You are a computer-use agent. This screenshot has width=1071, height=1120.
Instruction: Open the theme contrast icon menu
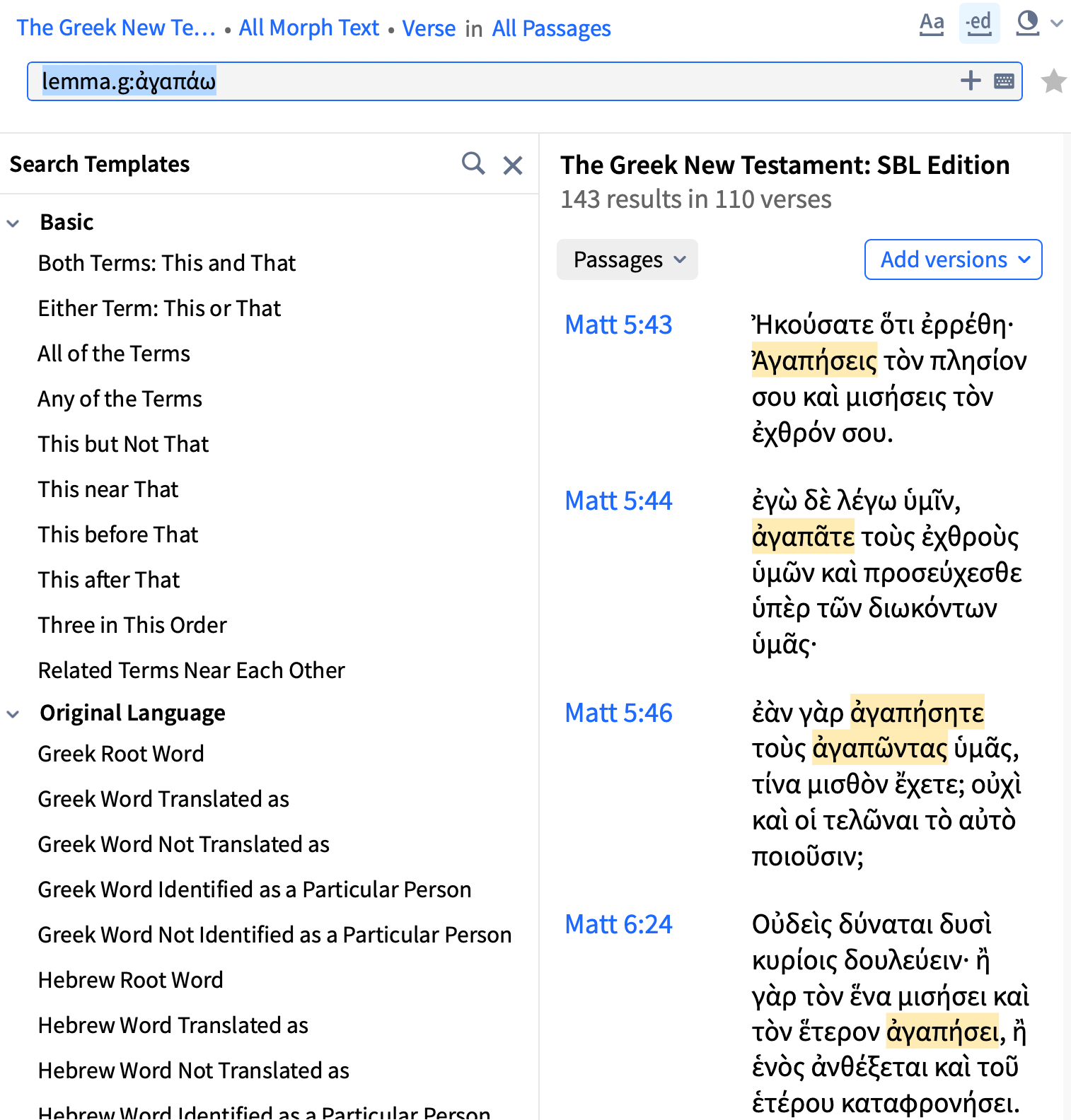(x=1027, y=23)
